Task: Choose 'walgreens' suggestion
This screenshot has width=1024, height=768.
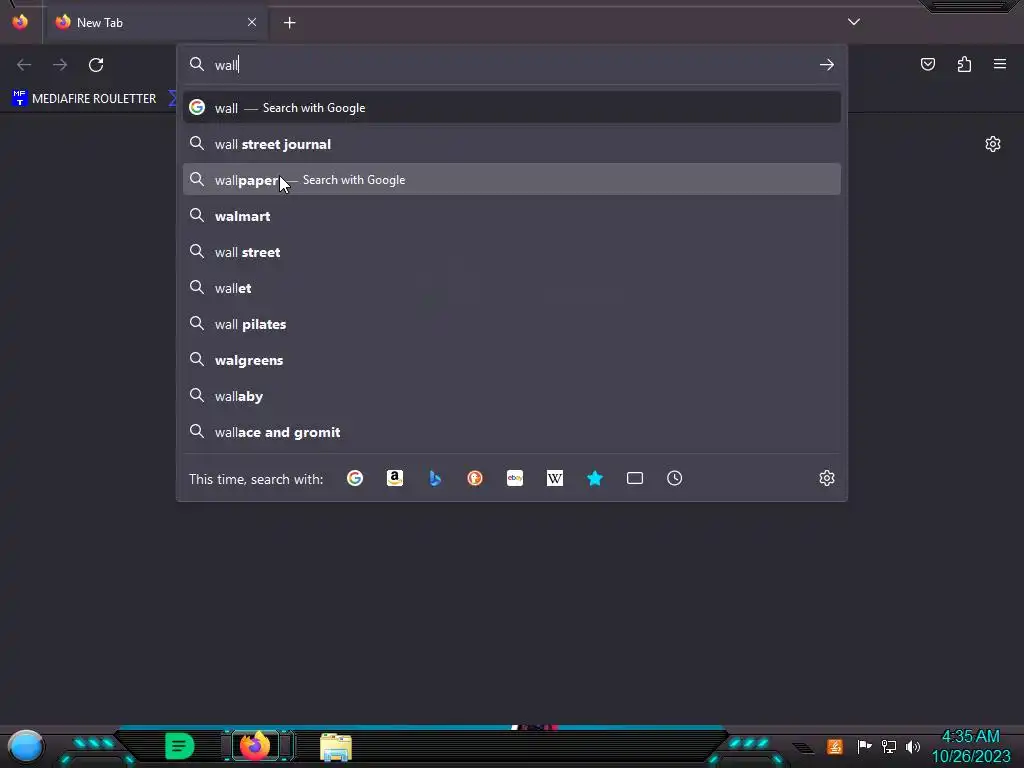Action: click(x=511, y=360)
